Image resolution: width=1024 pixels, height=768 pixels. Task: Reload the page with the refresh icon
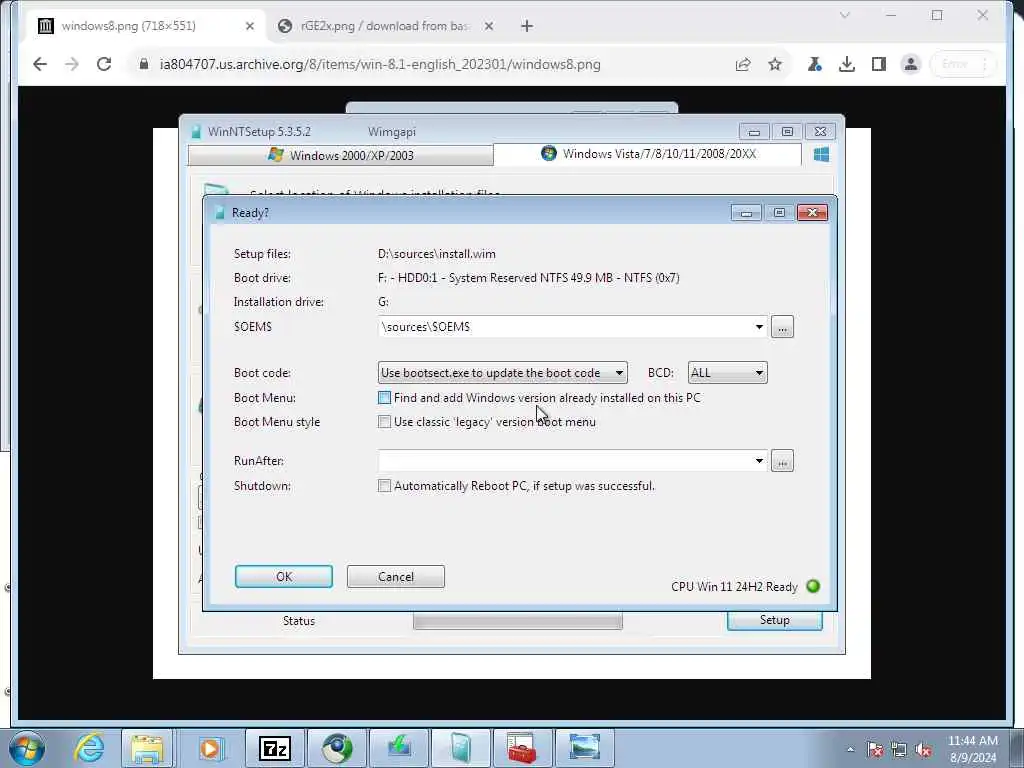tap(104, 64)
